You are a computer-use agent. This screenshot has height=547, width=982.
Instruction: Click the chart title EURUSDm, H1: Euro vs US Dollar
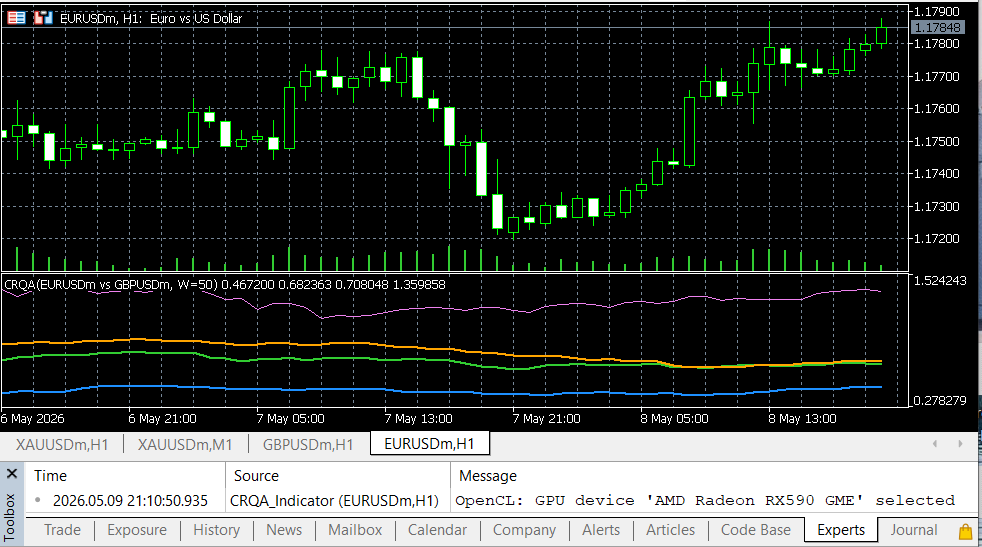pyautogui.click(x=151, y=18)
